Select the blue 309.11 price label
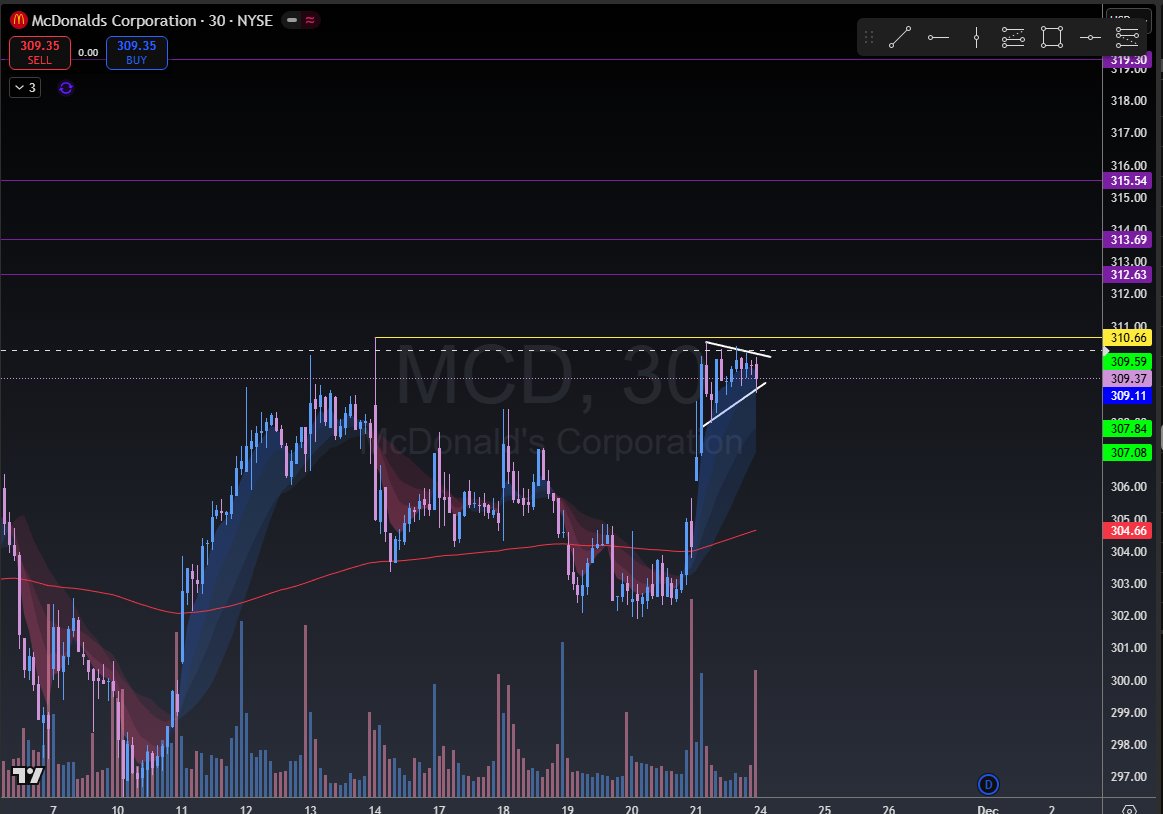Viewport: 1163px width, 814px height. [x=1128, y=395]
